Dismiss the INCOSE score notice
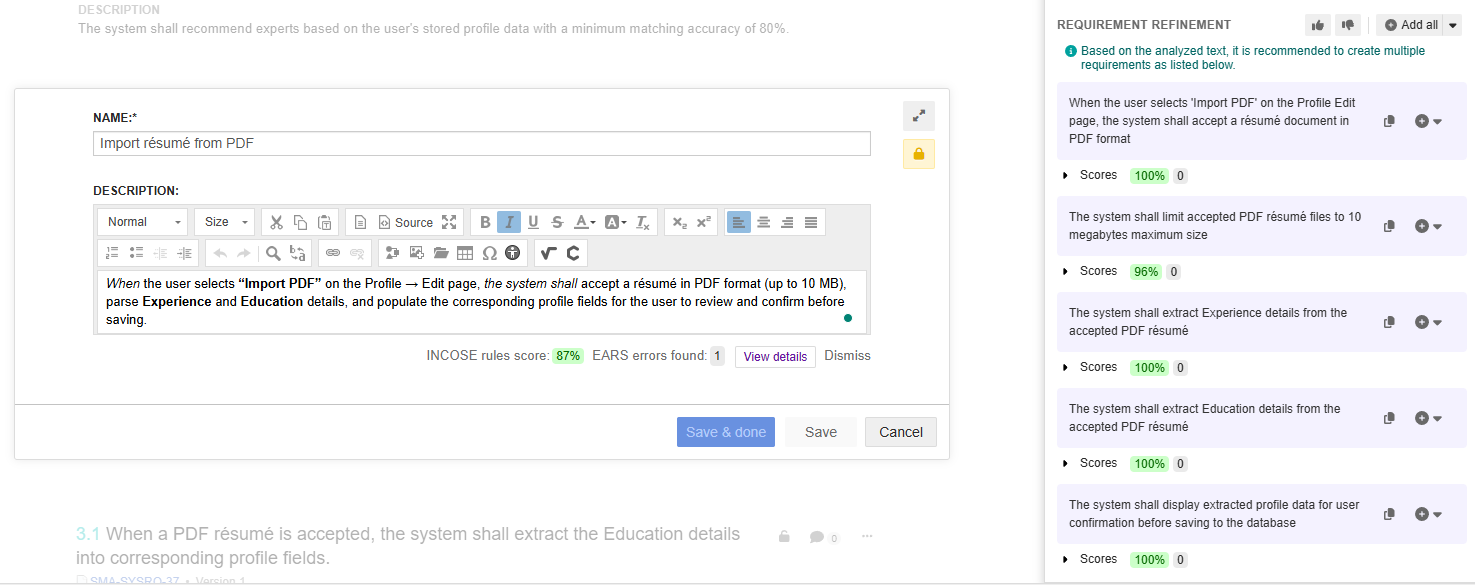1475x585 pixels. pos(847,356)
